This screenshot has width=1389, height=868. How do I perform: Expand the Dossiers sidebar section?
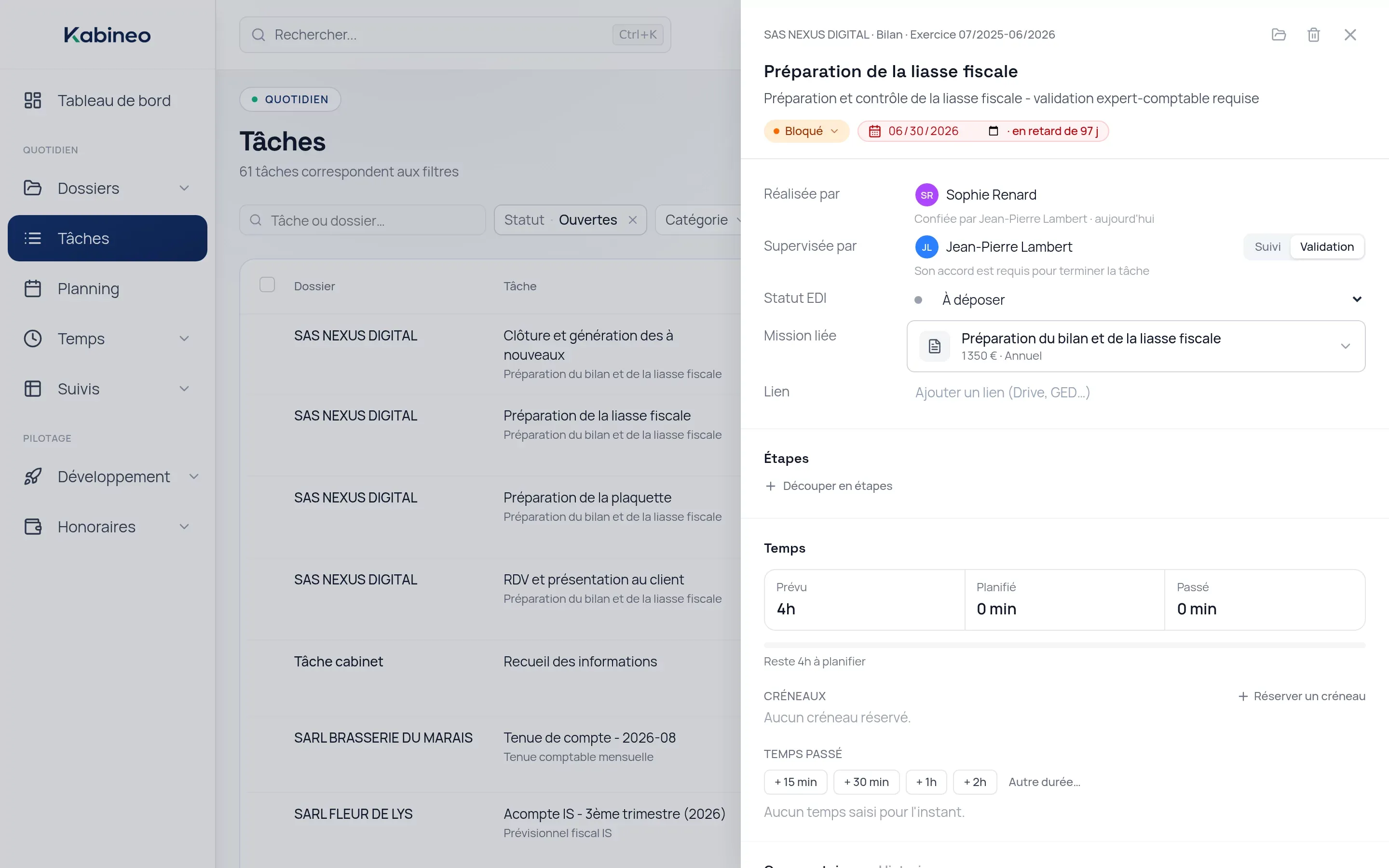(184, 188)
